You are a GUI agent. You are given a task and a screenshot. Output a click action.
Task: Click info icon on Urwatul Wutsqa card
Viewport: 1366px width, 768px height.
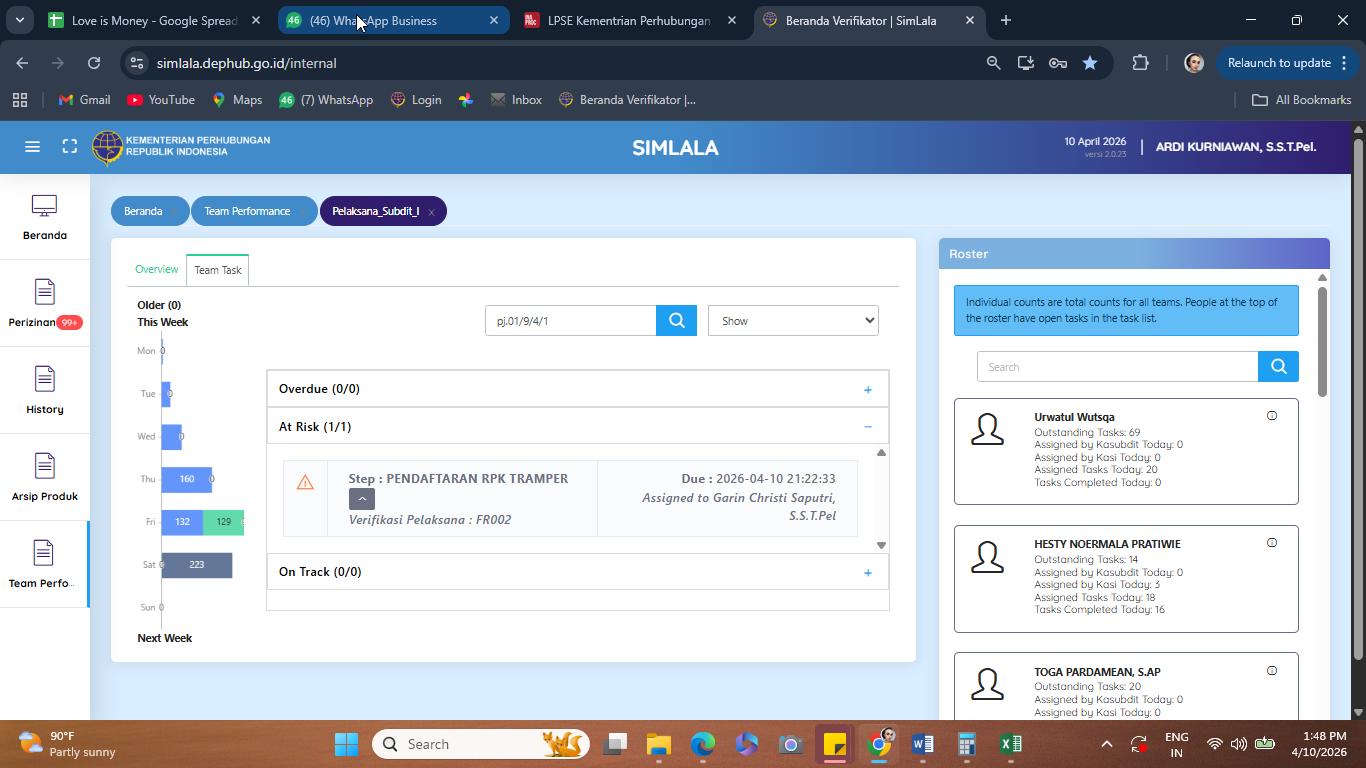1272,416
